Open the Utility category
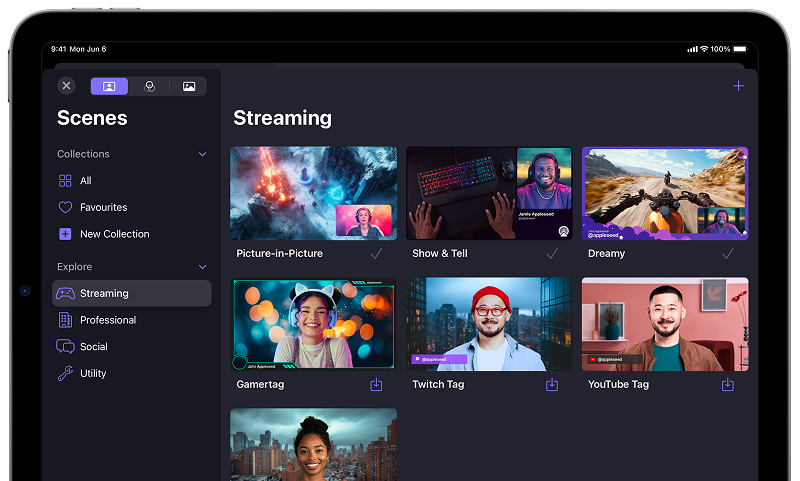Viewport: 800px width, 481px height. point(92,373)
